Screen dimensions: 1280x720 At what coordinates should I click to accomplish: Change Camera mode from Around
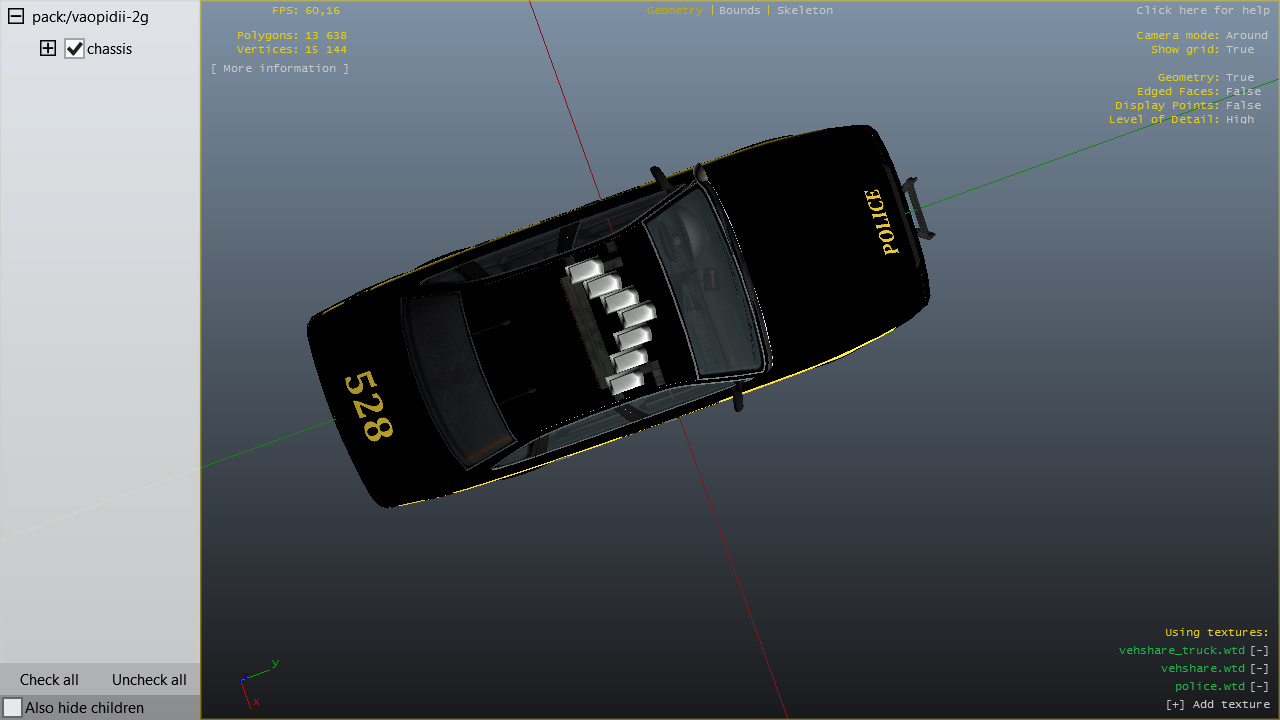click(1246, 35)
